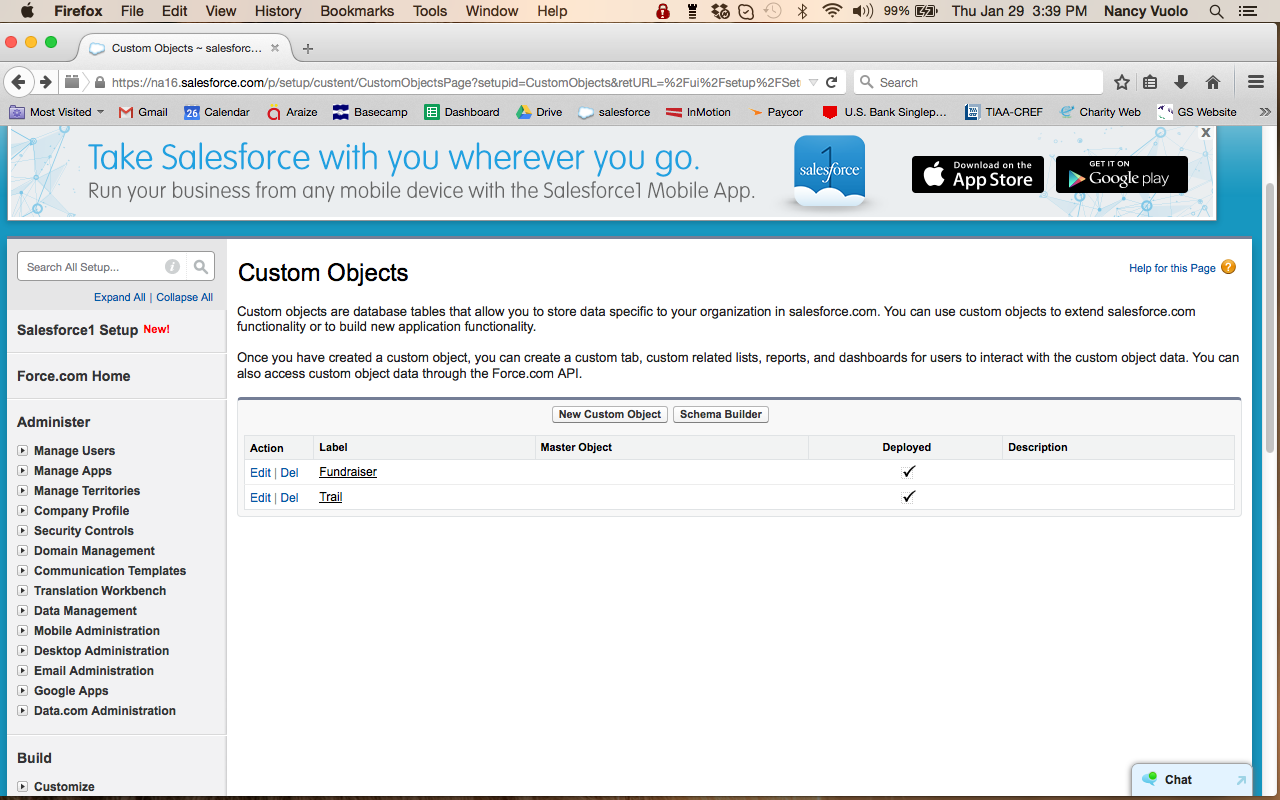Click the Salesforce1 app logo in banner

coord(830,171)
